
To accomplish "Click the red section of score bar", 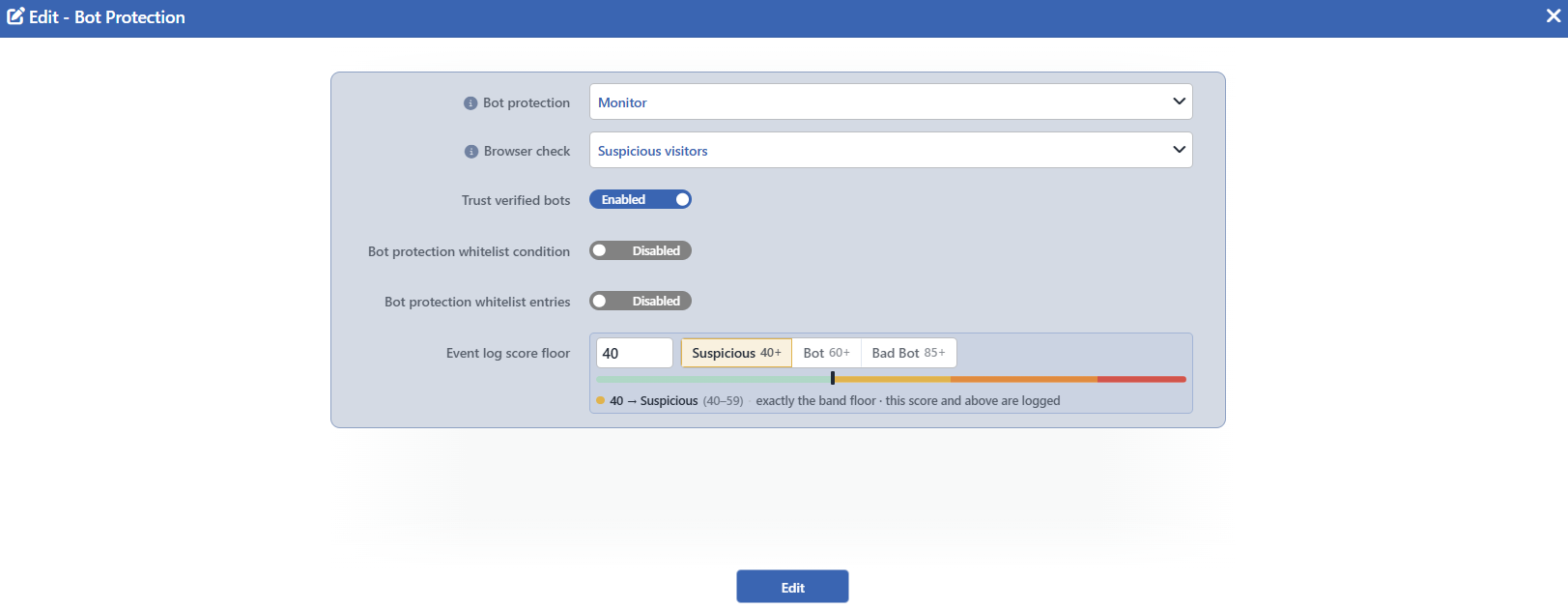I will [x=1141, y=379].
